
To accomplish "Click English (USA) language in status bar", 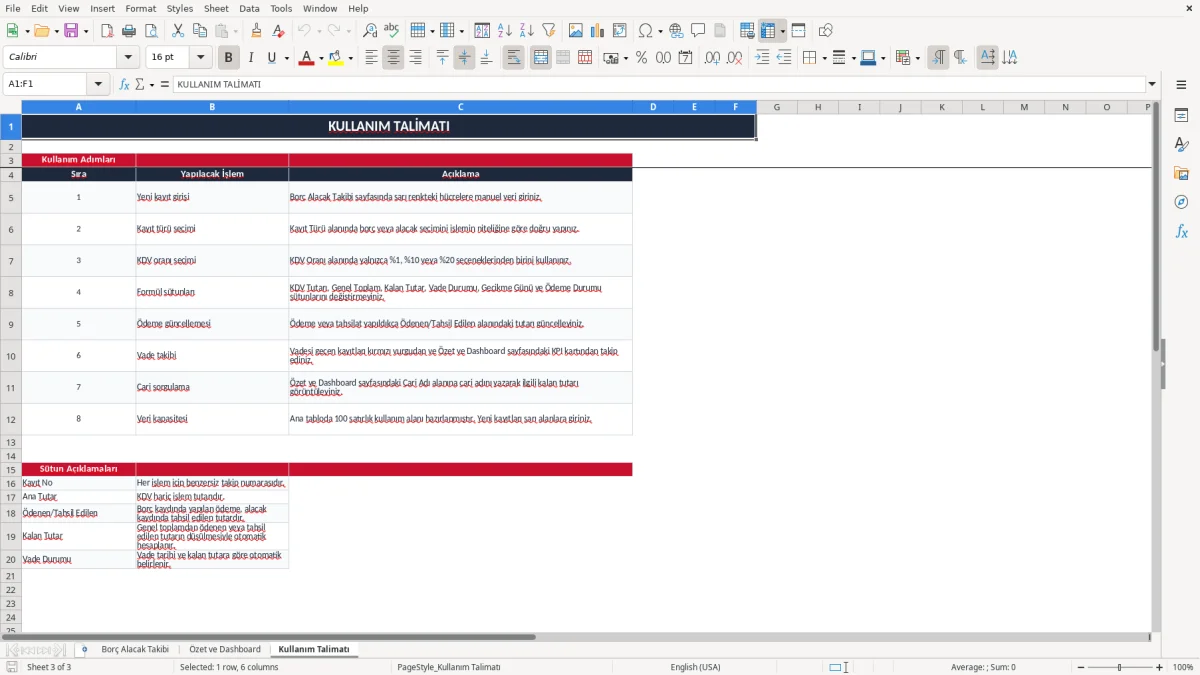I will coord(695,667).
